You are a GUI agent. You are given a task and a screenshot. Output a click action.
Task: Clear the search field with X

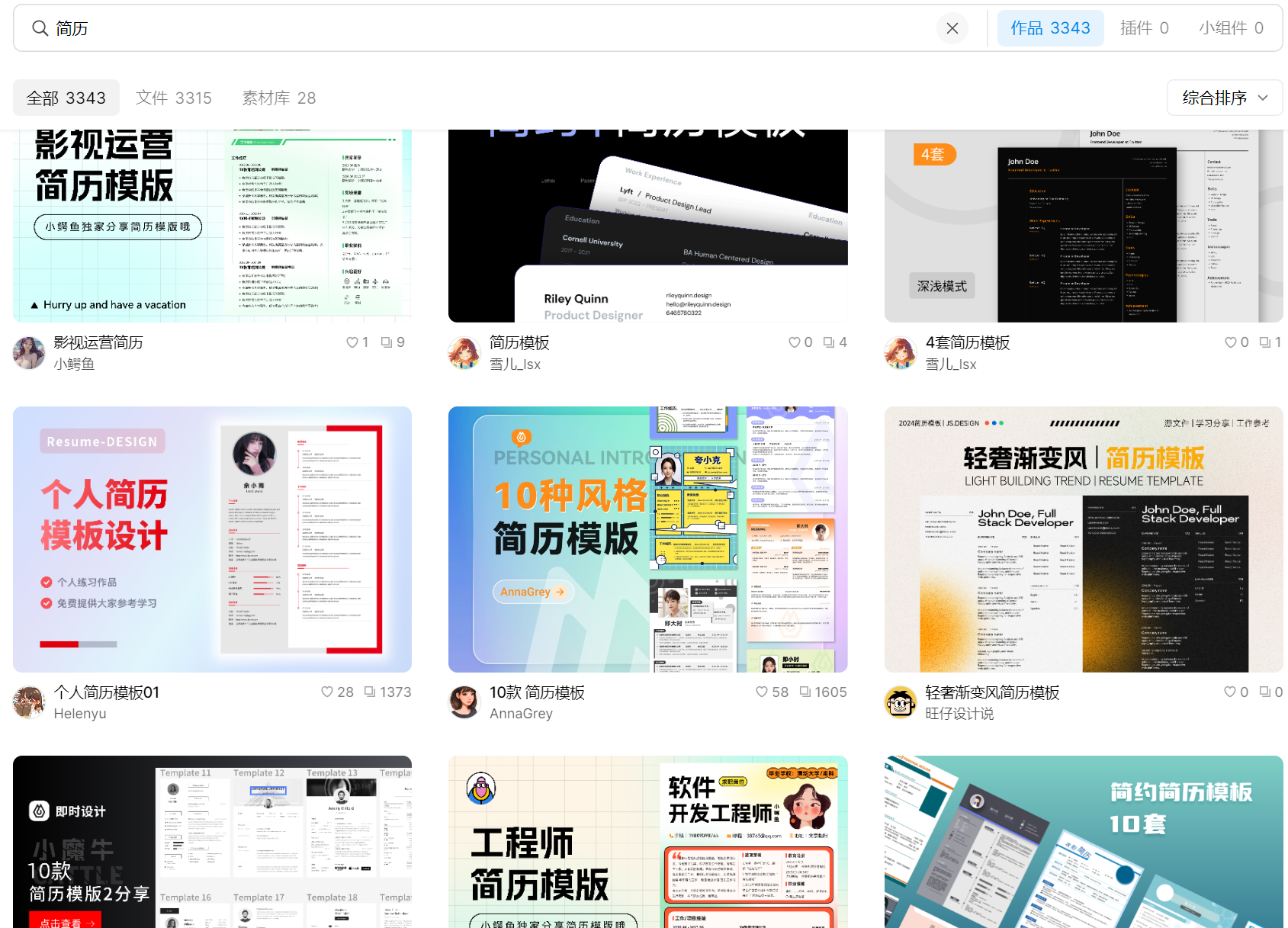pyautogui.click(x=952, y=28)
